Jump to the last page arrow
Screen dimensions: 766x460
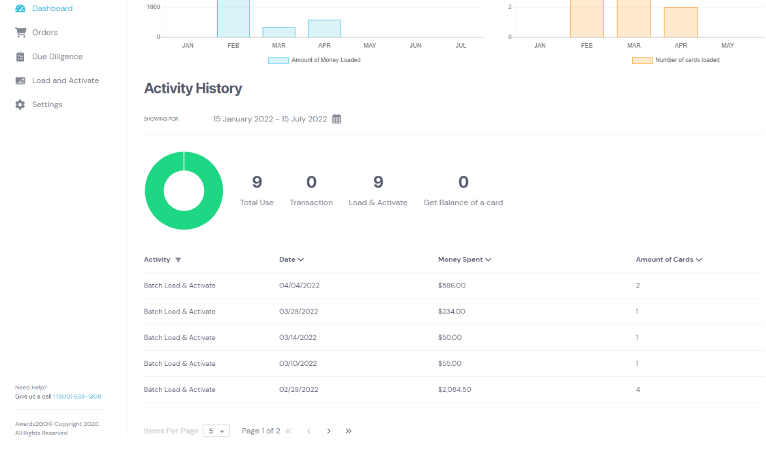348,431
